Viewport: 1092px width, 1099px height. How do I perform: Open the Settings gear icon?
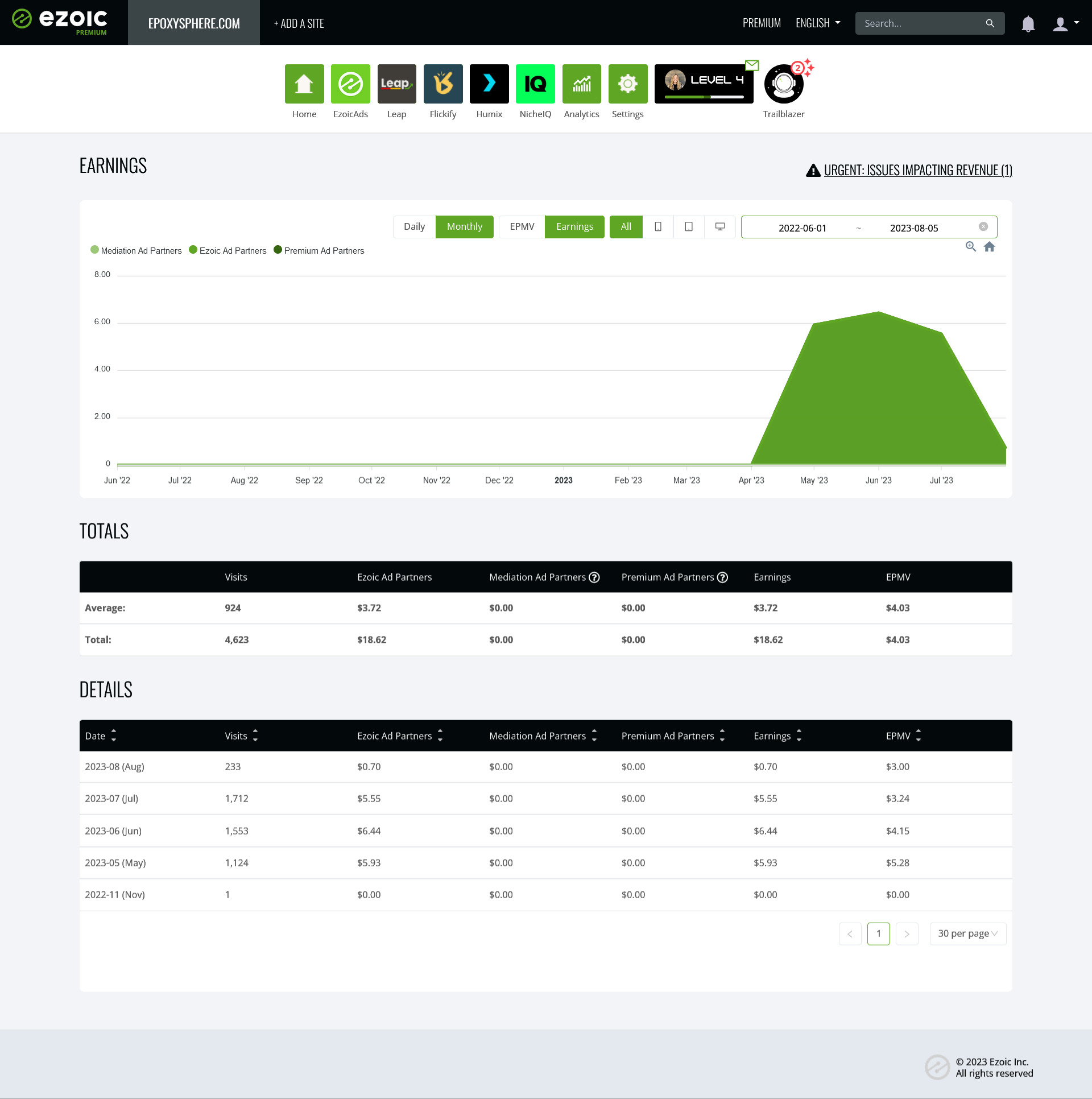(628, 84)
